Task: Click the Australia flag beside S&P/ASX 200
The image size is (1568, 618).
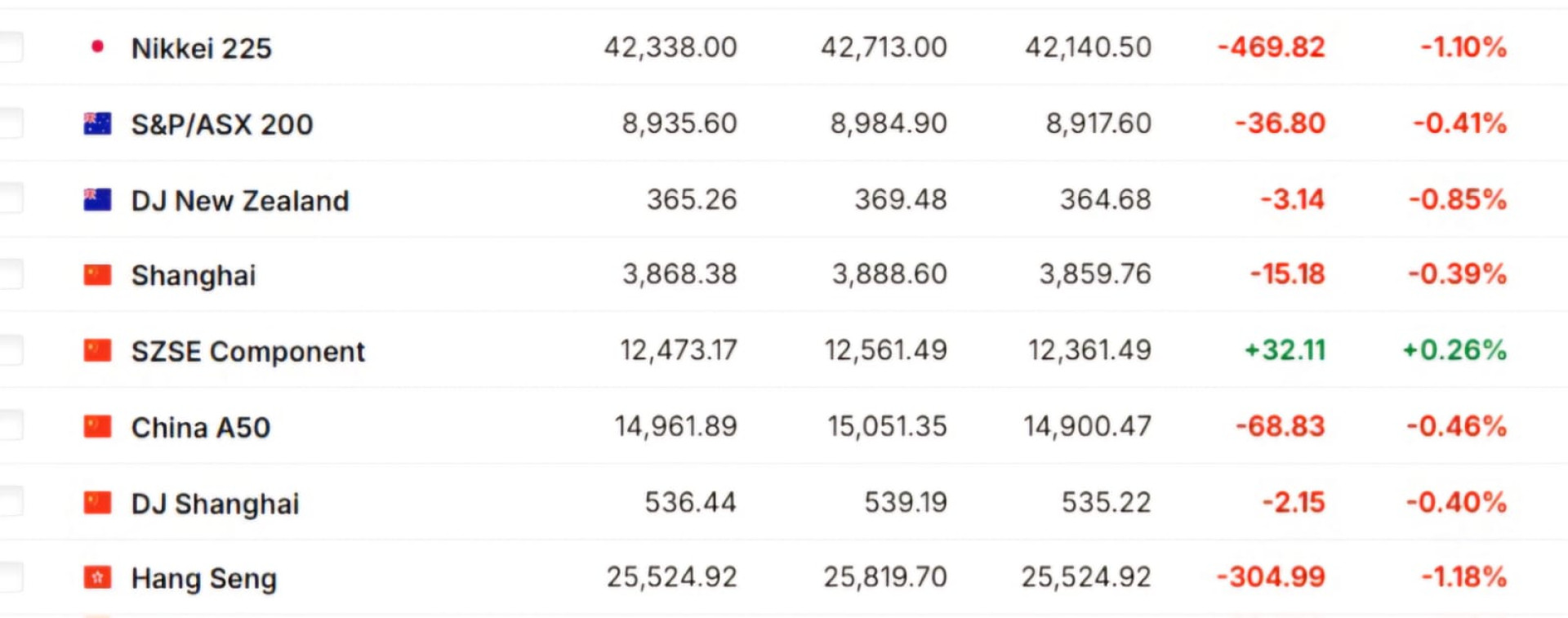Action: pyautogui.click(x=97, y=123)
